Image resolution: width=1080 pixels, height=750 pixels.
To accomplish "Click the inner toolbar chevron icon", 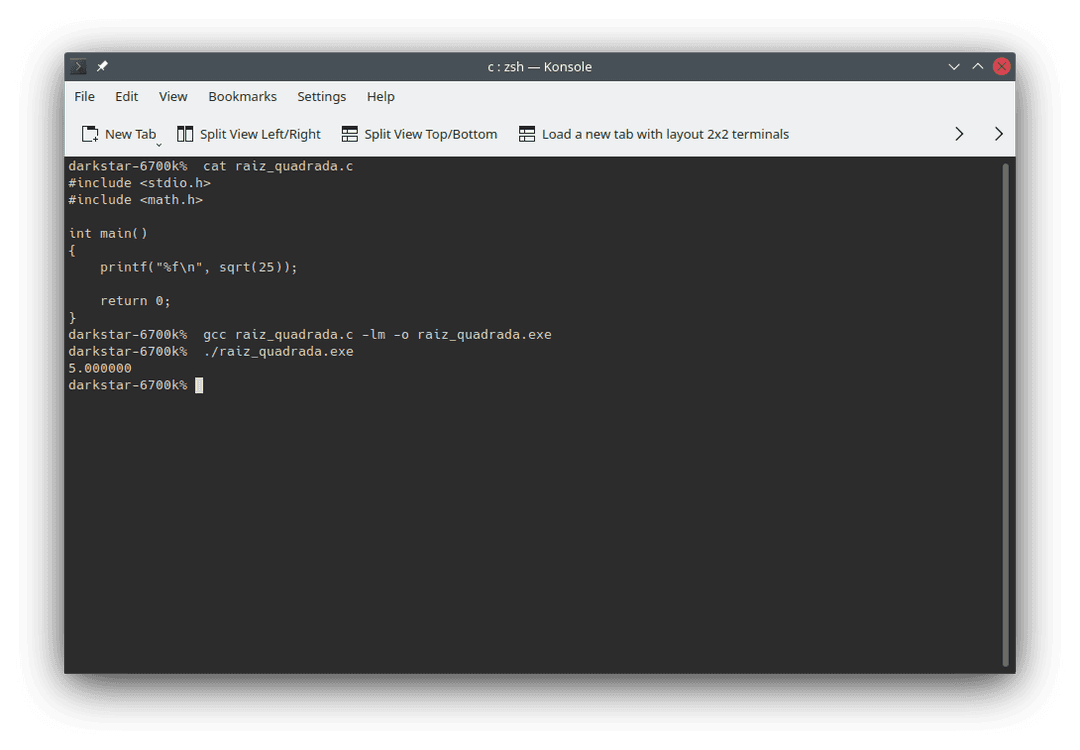I will pos(958,133).
